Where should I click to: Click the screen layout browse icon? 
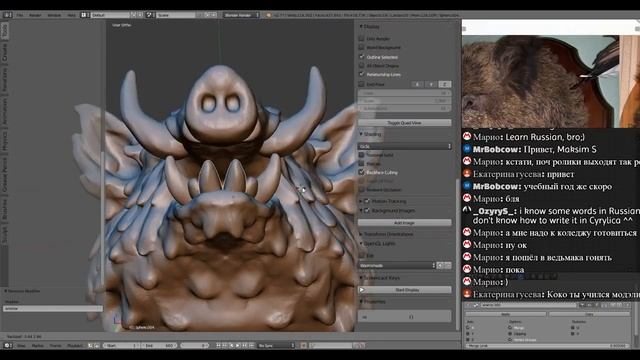tap(84, 15)
